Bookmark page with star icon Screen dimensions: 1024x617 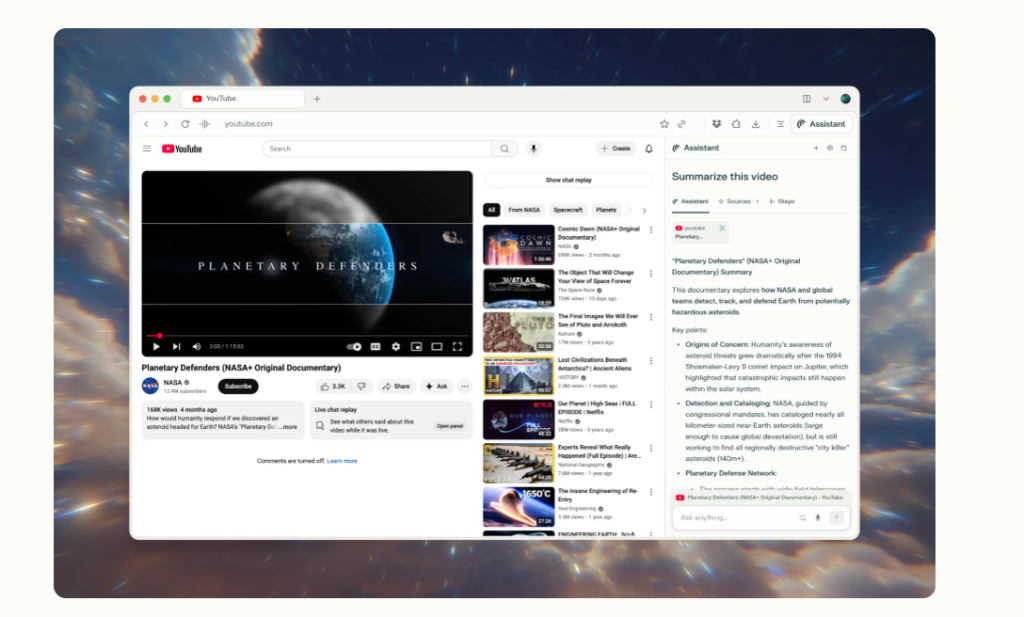tap(664, 124)
